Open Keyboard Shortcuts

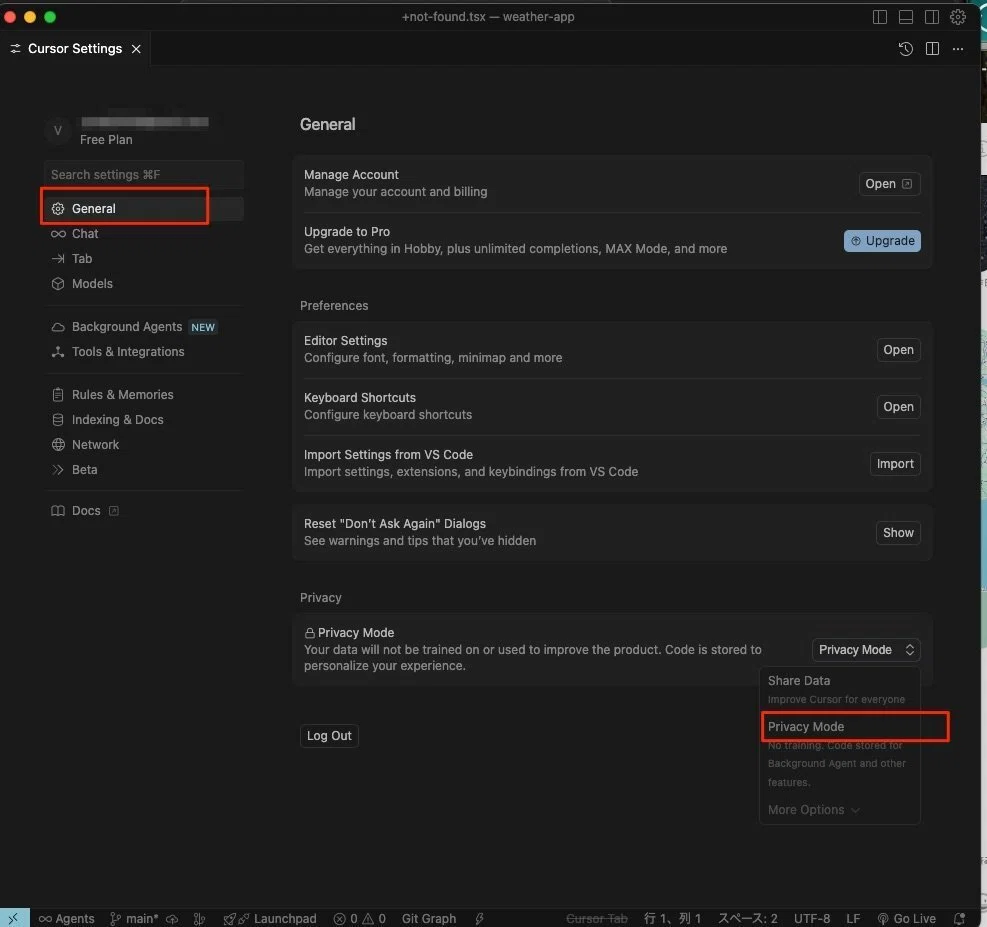898,407
